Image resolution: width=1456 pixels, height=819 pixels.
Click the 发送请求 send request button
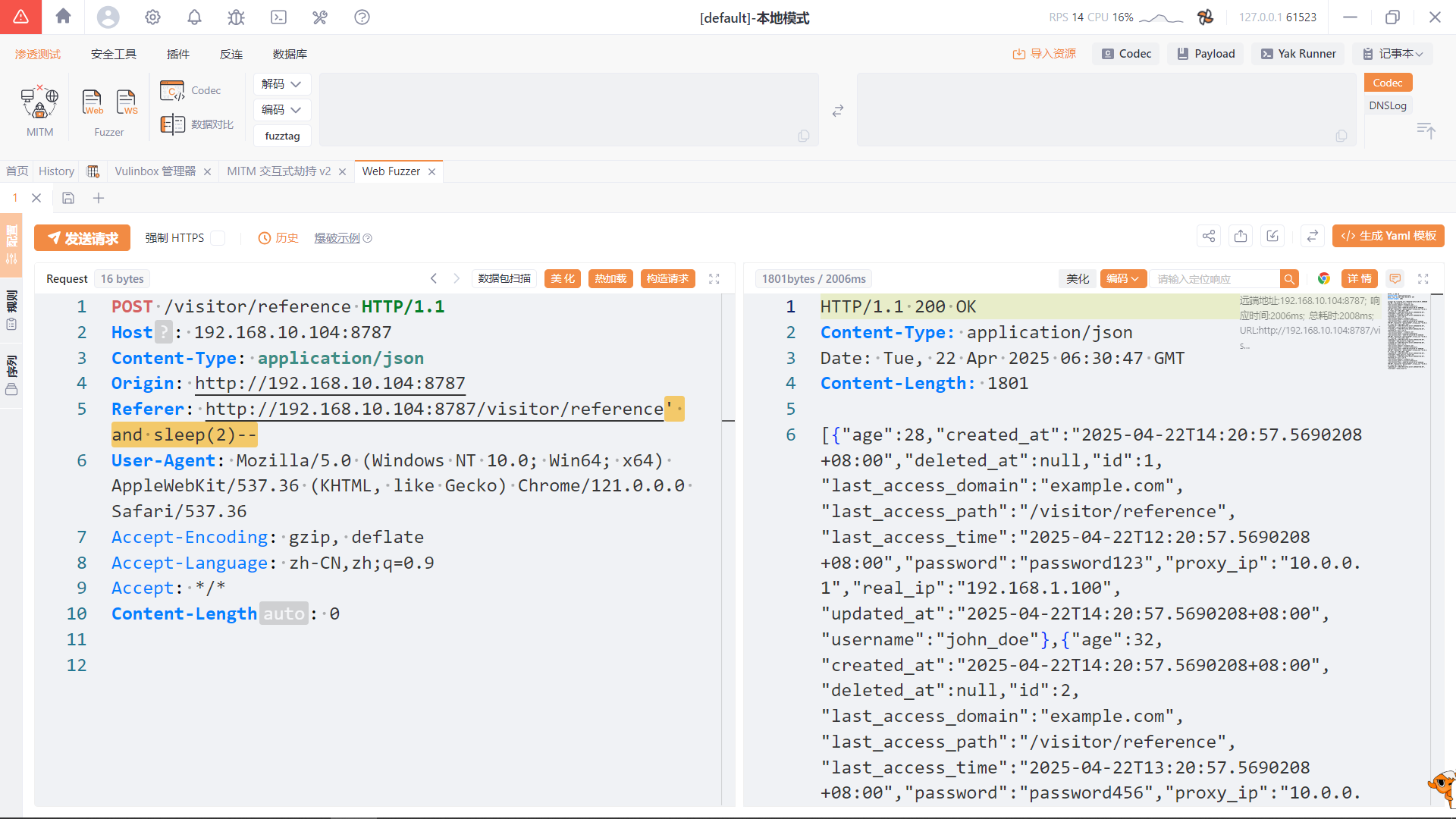click(x=83, y=238)
